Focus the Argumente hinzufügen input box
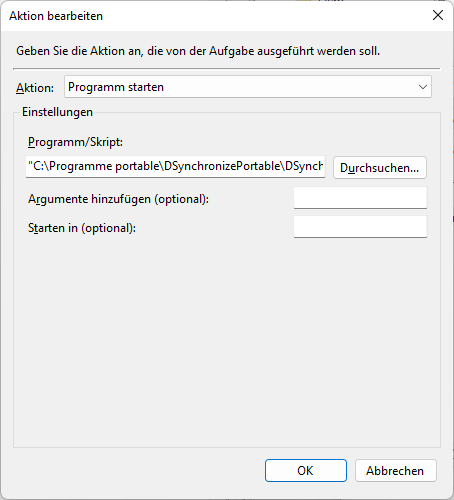 pos(360,198)
